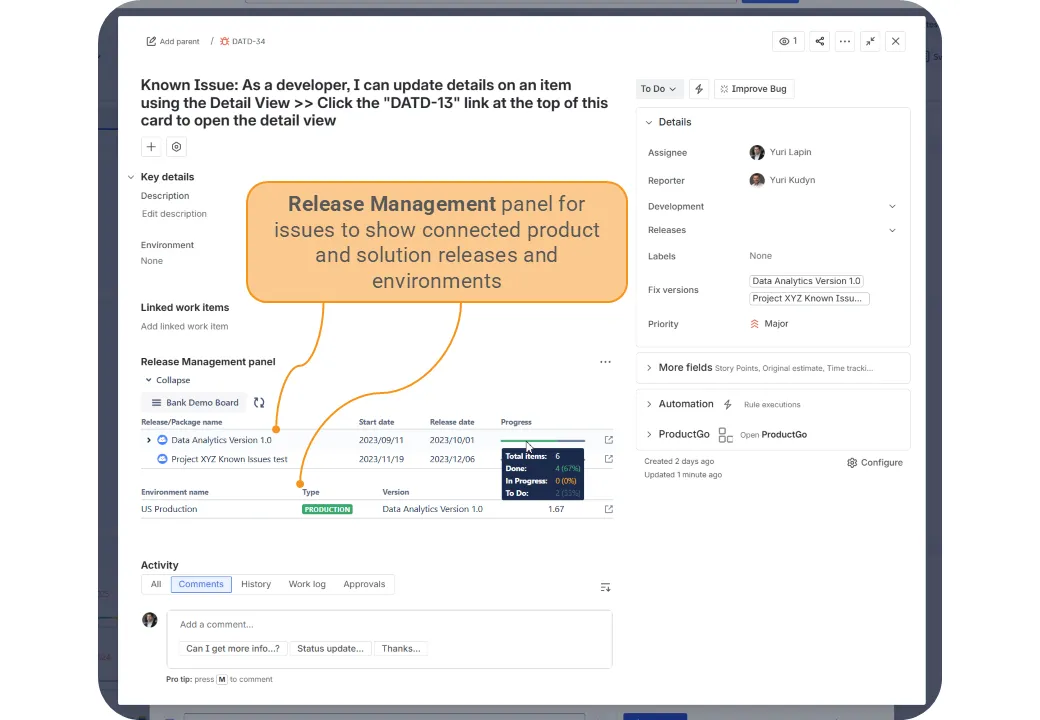Toggle the watch eye icon

tap(788, 41)
